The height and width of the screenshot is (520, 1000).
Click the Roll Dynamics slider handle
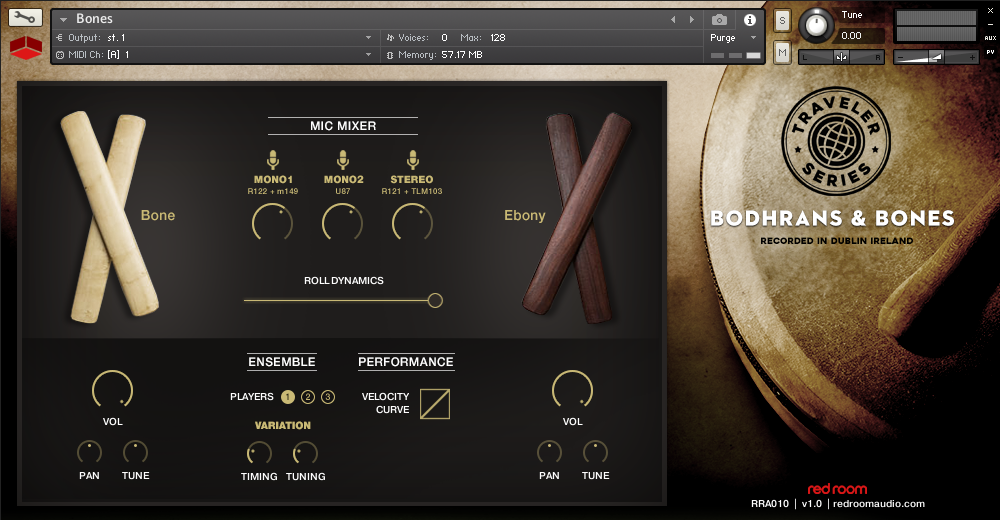click(x=435, y=300)
